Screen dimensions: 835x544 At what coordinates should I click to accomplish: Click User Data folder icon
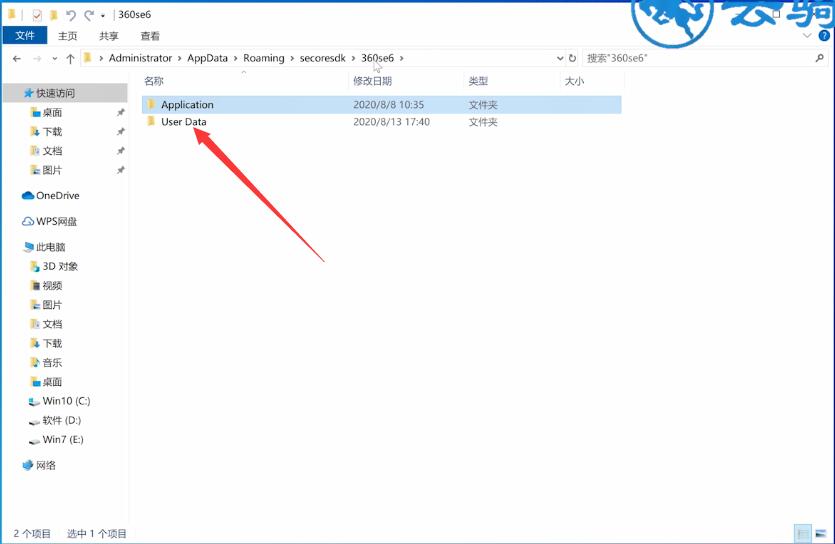(151, 121)
